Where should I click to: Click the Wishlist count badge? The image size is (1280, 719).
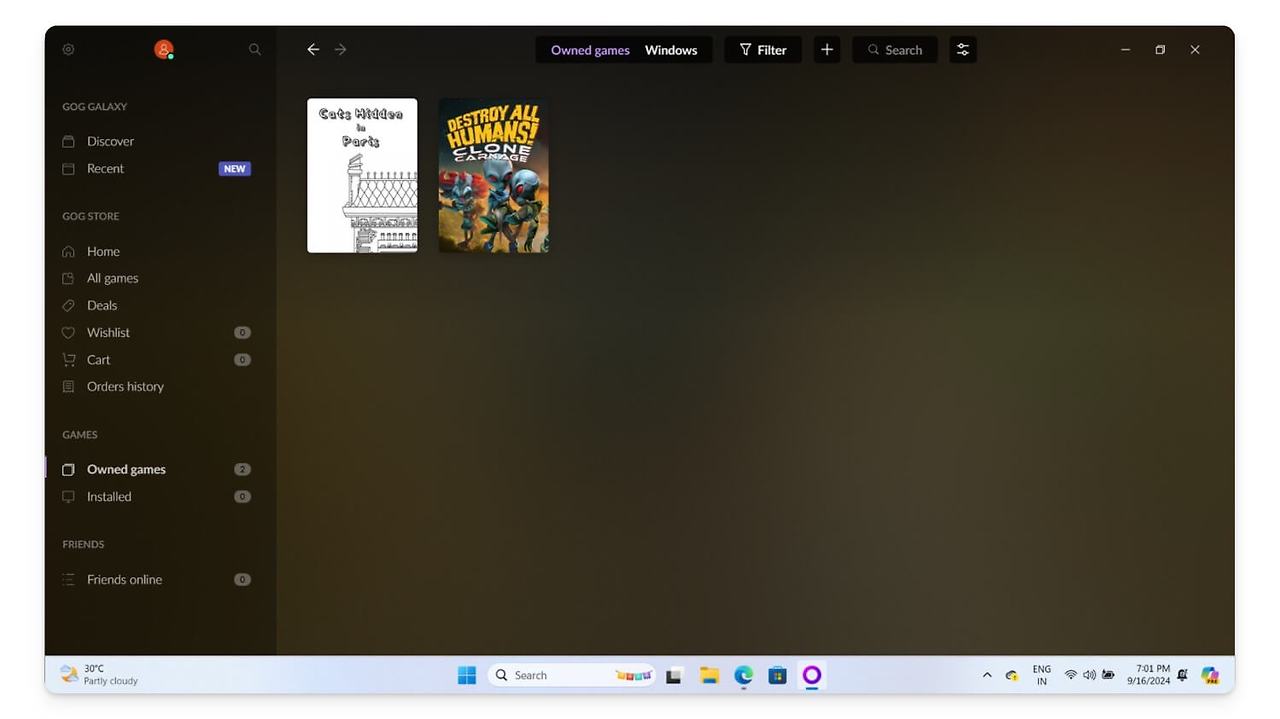click(x=242, y=332)
